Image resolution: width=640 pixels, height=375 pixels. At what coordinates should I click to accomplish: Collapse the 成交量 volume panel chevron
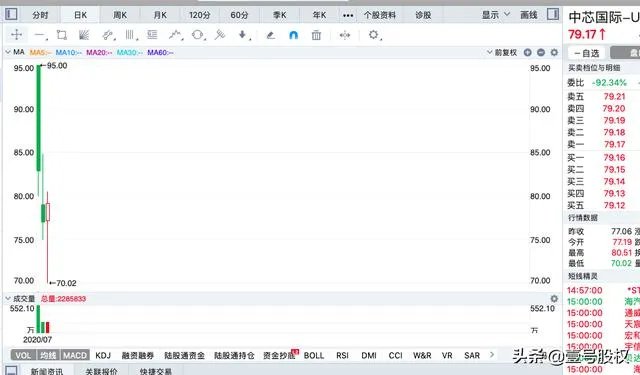coord(8,299)
